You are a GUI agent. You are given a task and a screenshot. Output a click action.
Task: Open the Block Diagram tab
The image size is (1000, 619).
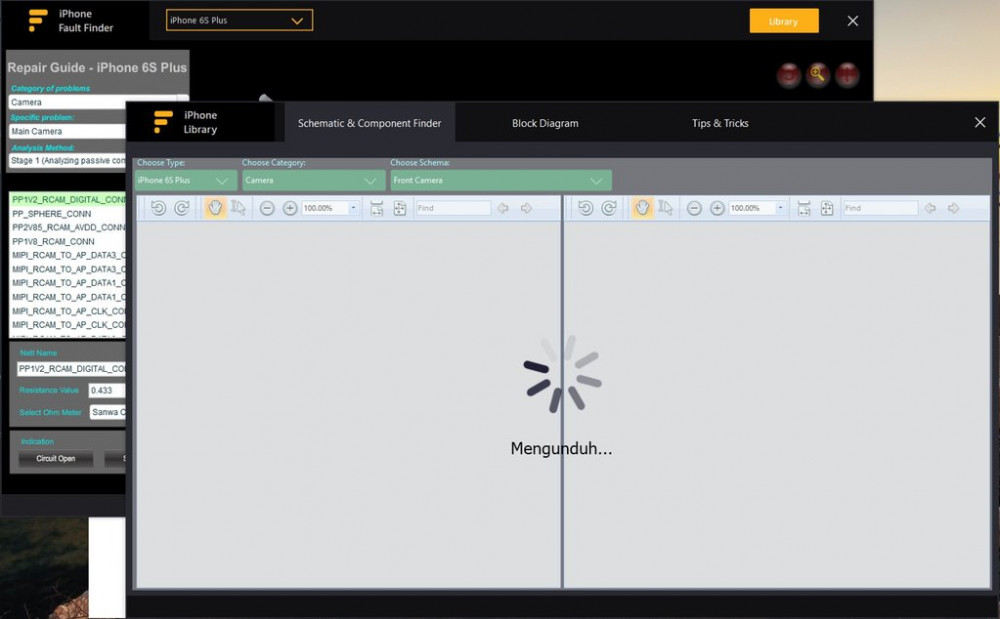[545, 123]
